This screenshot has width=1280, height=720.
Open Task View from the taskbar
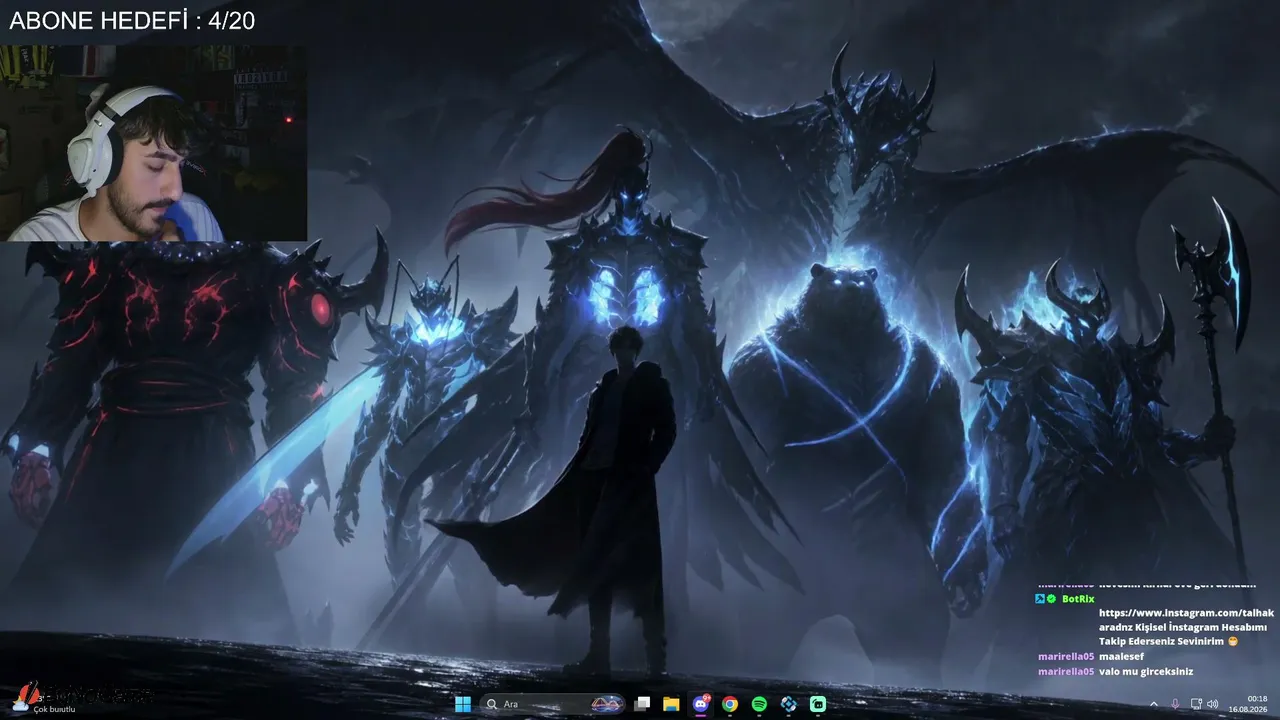[643, 704]
